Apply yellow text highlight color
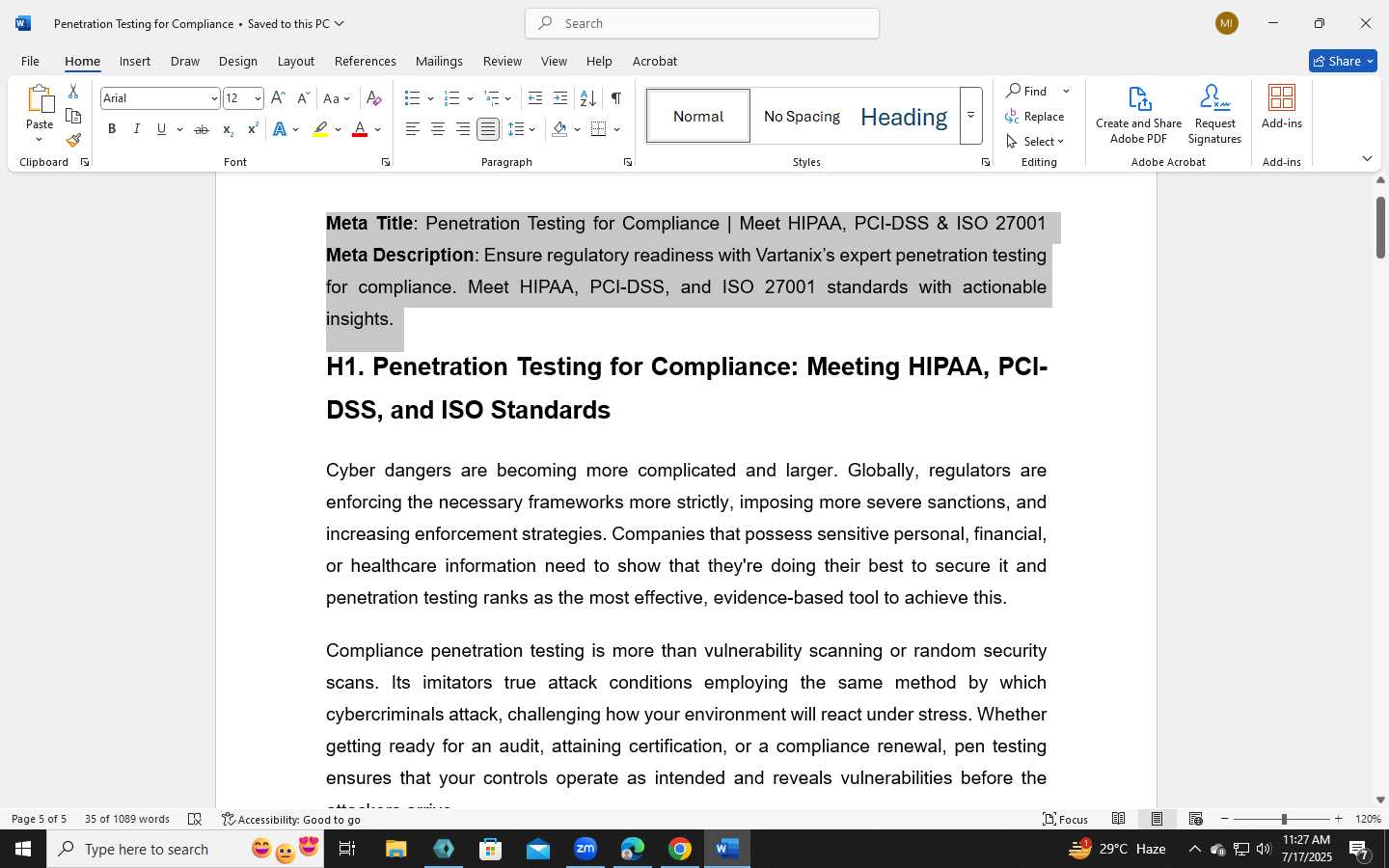This screenshot has height=868, width=1389. pos(321,129)
